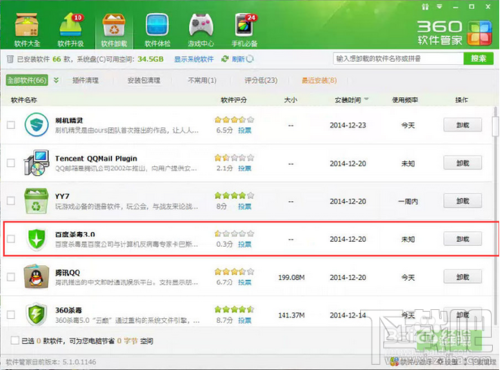500x370 pixels.
Task: Click the 199.08M size of 腾讯QQ
Action: (x=291, y=277)
